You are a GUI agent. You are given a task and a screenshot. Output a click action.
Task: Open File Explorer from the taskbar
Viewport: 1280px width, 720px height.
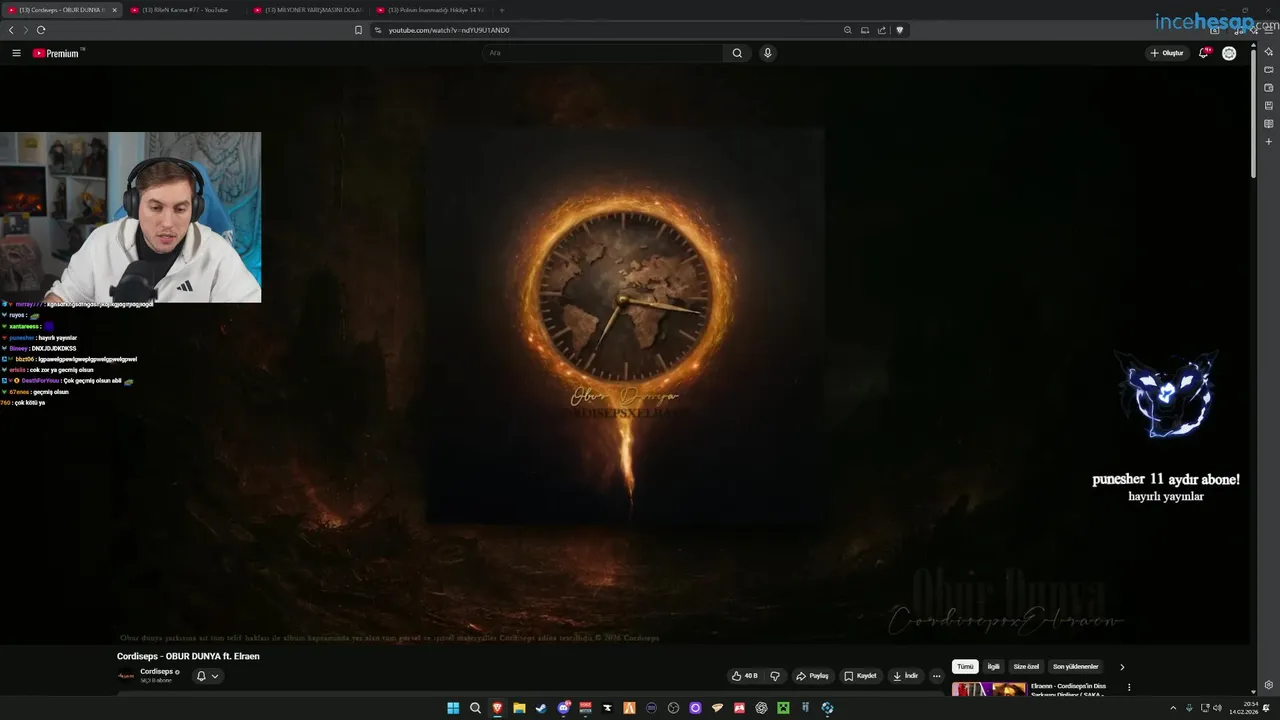pos(519,708)
